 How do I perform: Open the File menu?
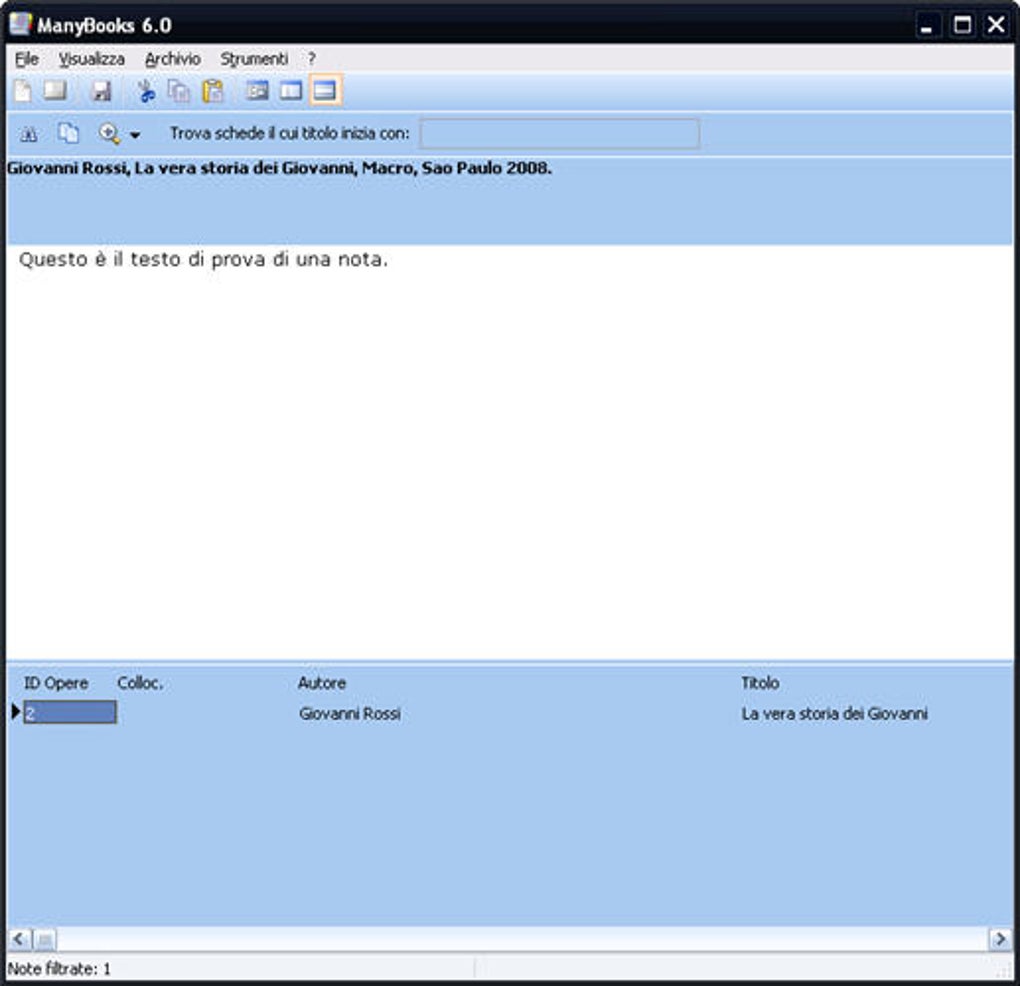click(x=25, y=59)
